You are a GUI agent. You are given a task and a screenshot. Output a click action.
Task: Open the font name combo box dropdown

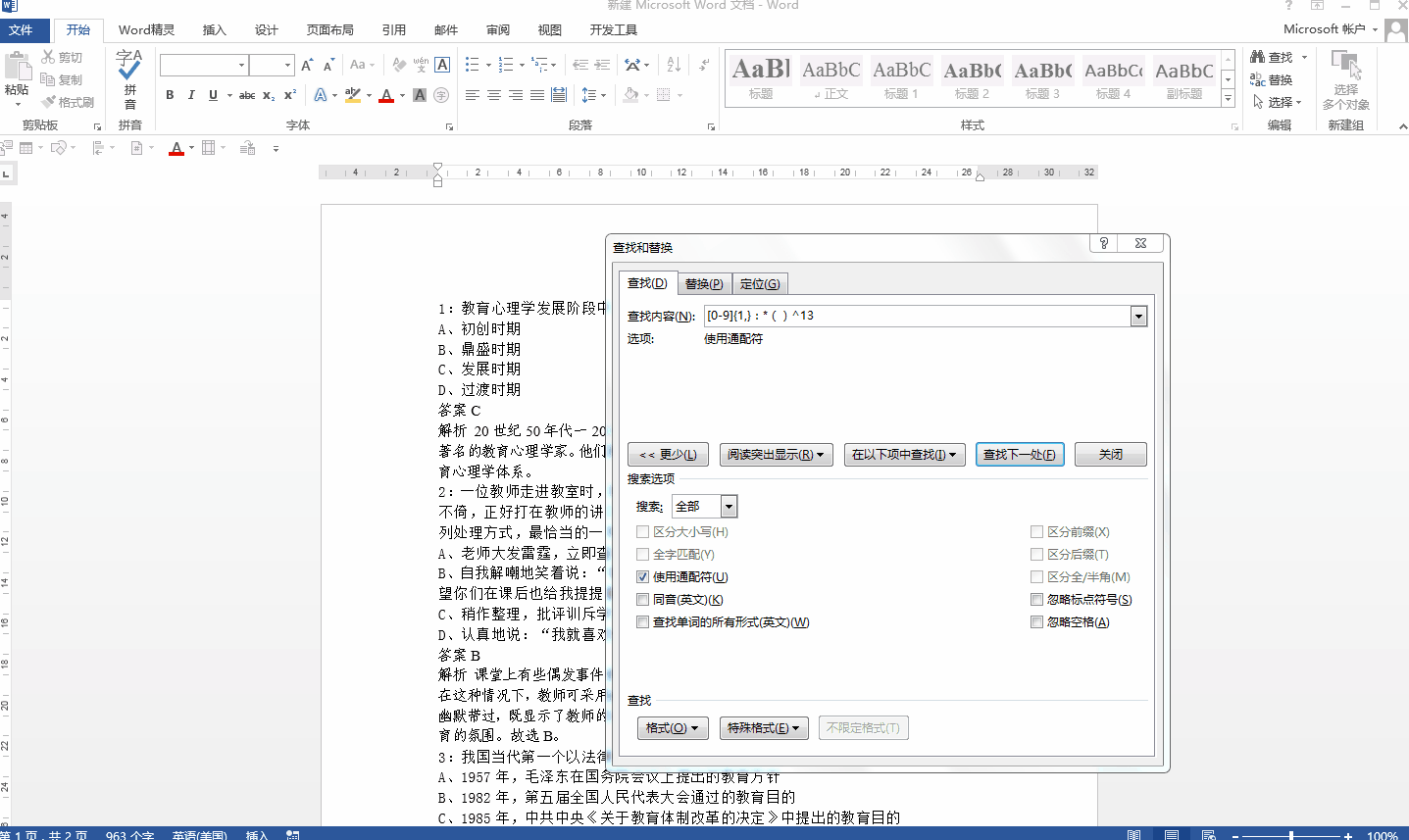pyautogui.click(x=241, y=66)
